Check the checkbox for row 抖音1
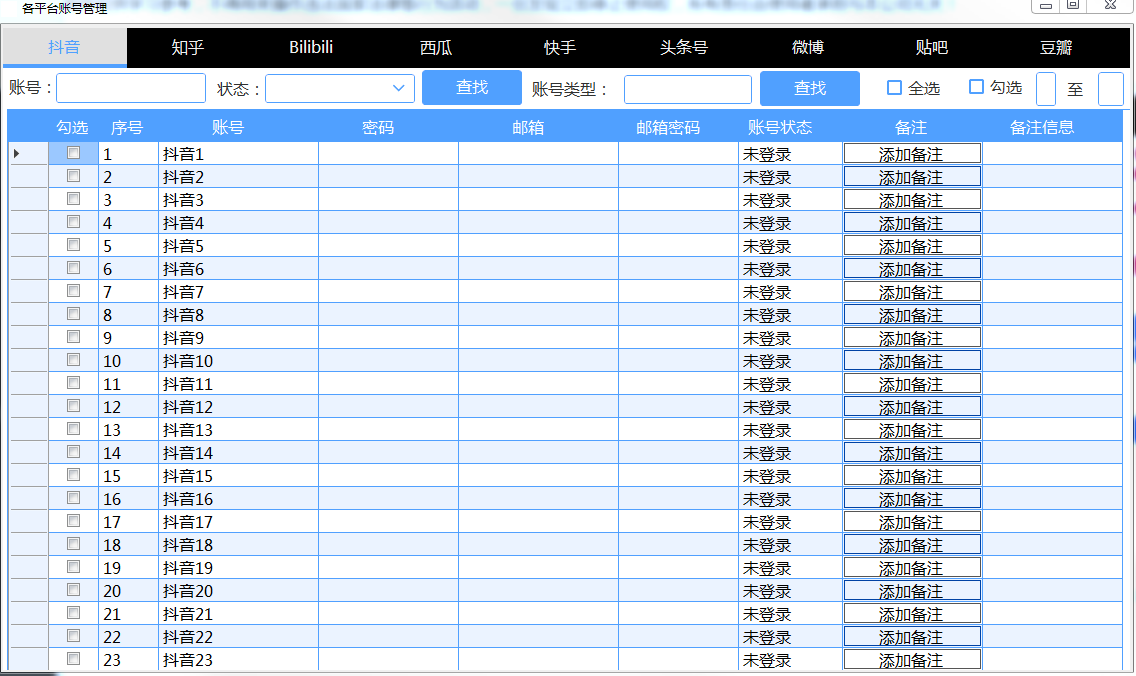The width and height of the screenshot is (1136, 676). [x=73, y=153]
